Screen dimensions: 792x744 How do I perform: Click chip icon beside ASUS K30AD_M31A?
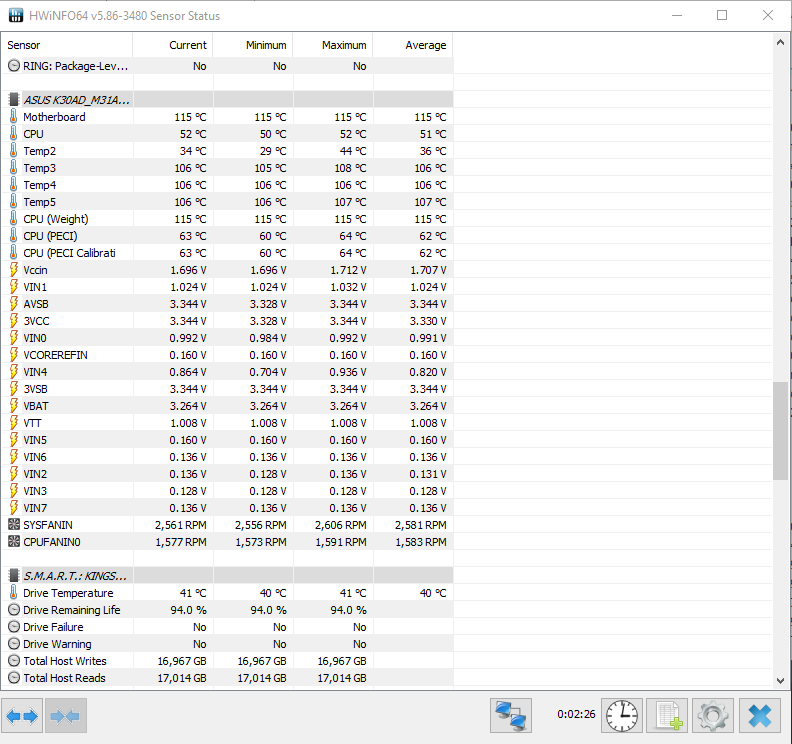[14, 100]
